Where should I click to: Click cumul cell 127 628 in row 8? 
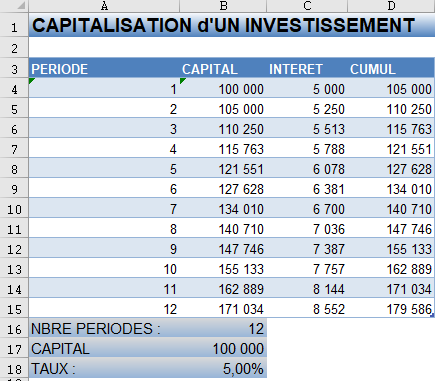pos(391,169)
